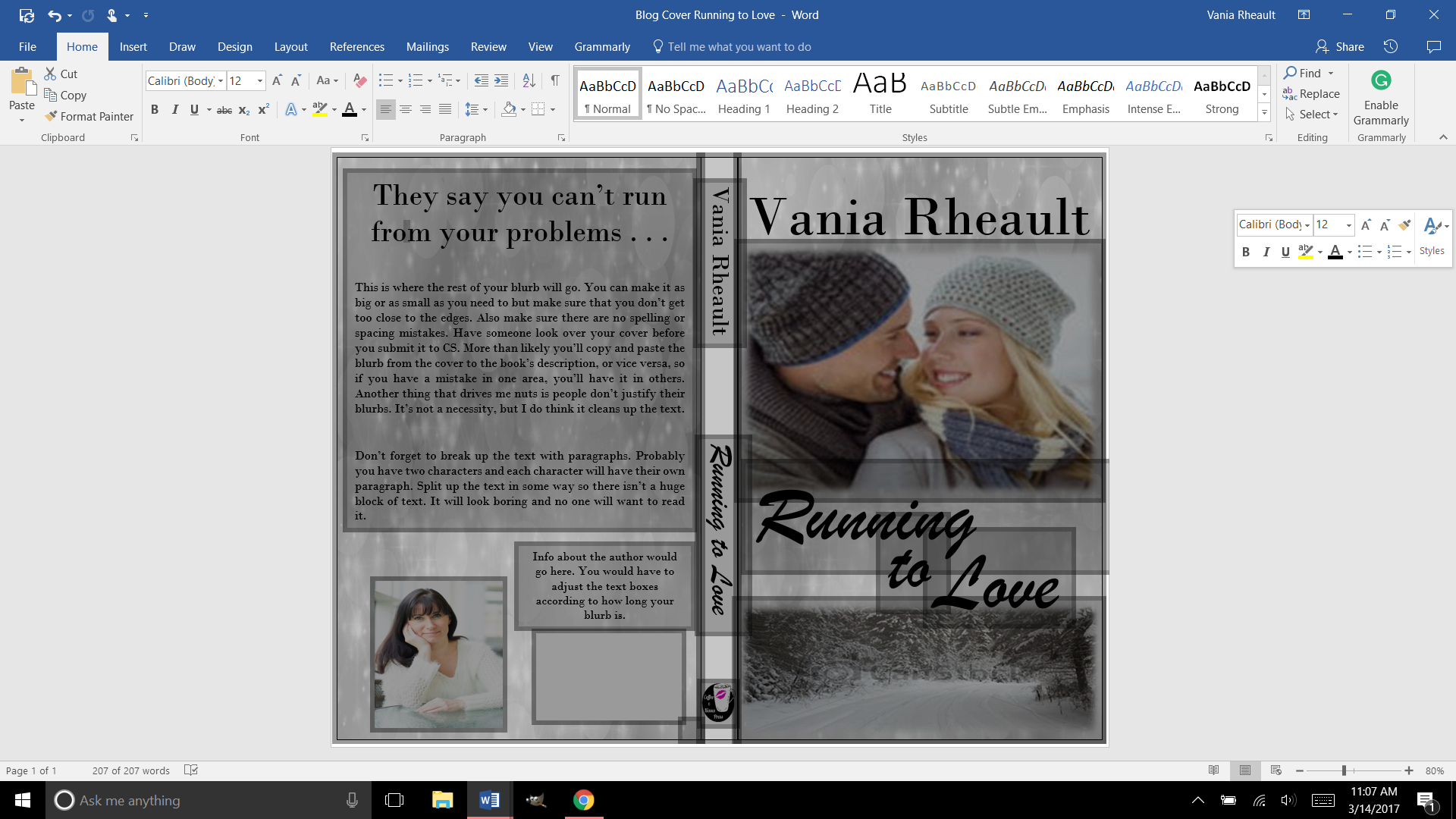The image size is (1456, 819).
Task: Click the zoom slider handle
Action: [x=1344, y=770]
